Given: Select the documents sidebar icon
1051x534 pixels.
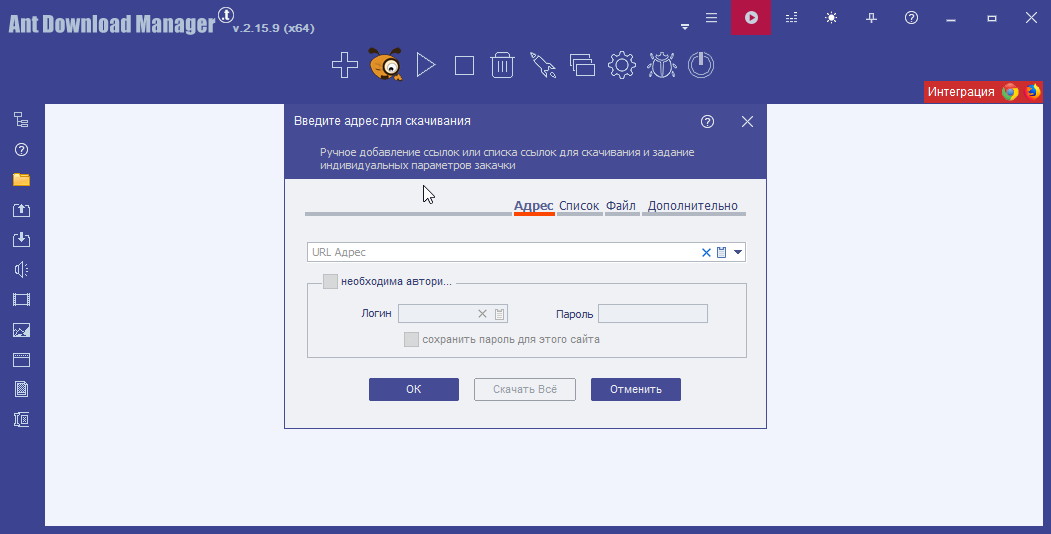Looking at the screenshot, I should click(21, 389).
